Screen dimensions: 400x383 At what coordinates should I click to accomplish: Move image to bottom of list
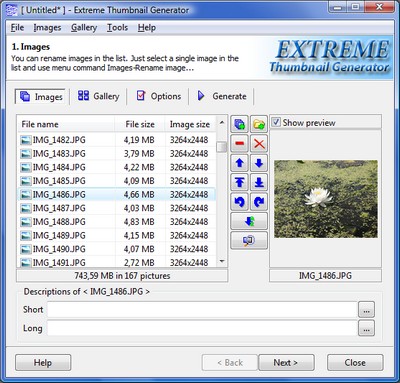pos(259,182)
